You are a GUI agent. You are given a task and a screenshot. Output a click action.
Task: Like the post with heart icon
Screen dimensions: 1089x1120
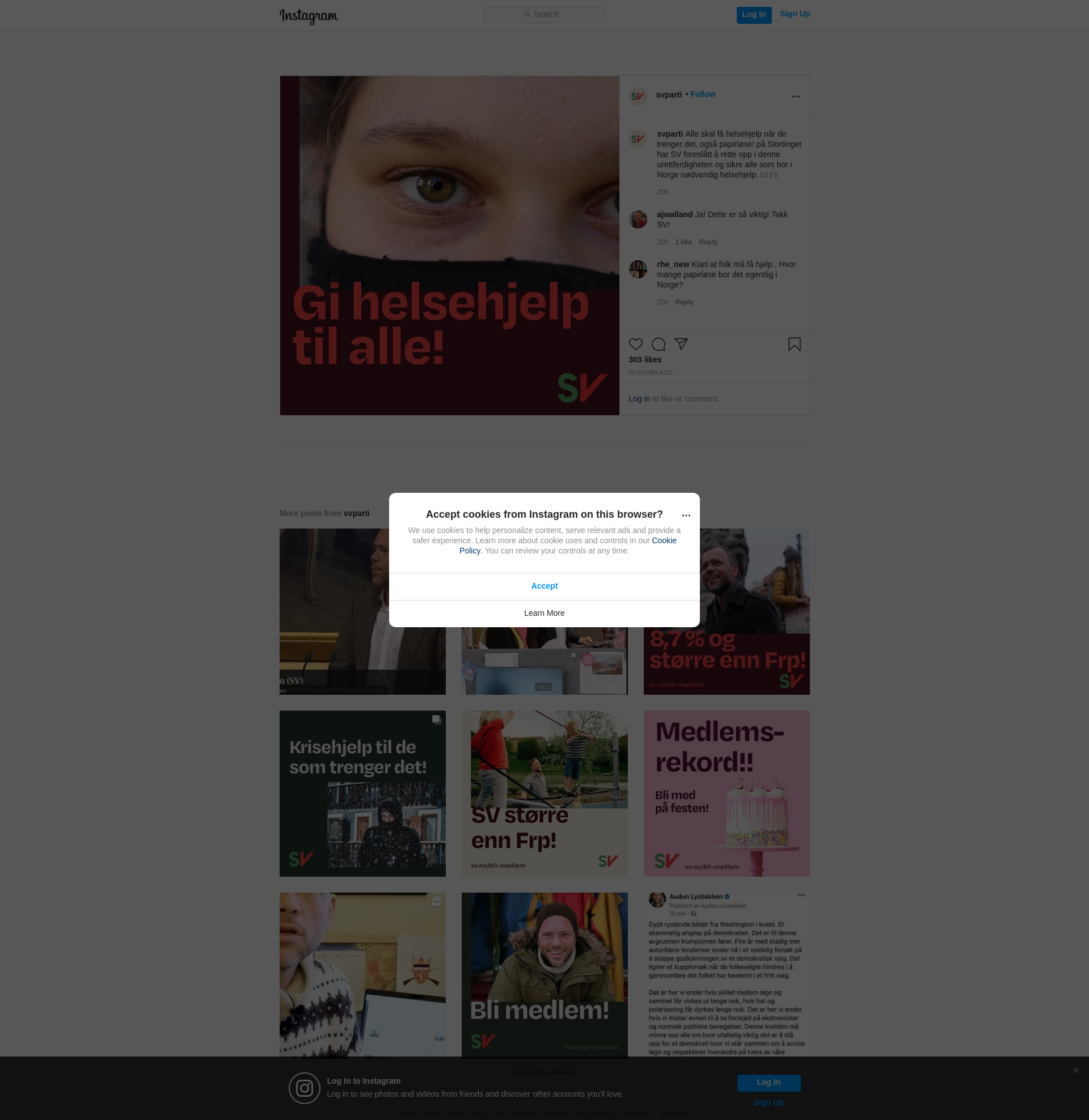click(x=635, y=344)
